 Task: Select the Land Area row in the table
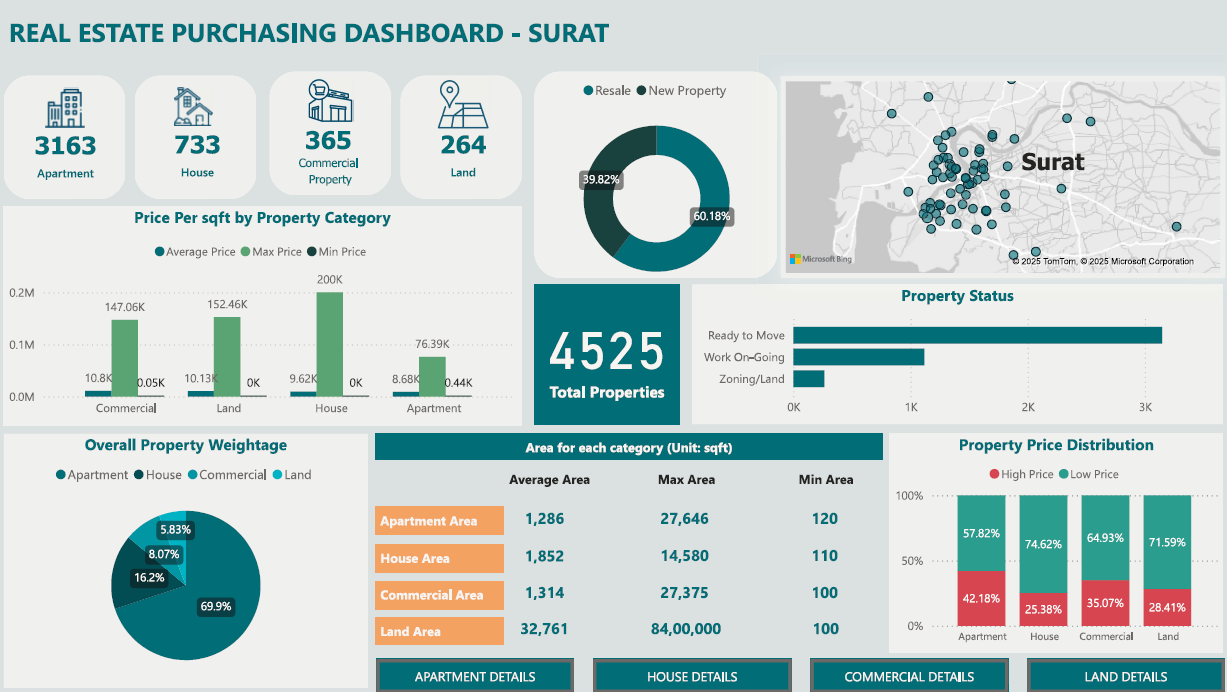pos(439,629)
